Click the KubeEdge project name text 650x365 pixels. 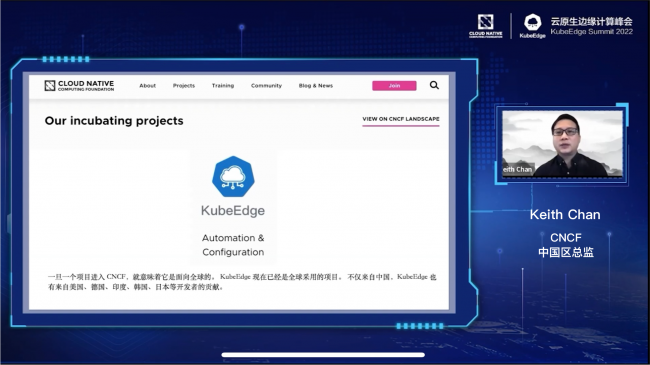pyautogui.click(x=233, y=210)
